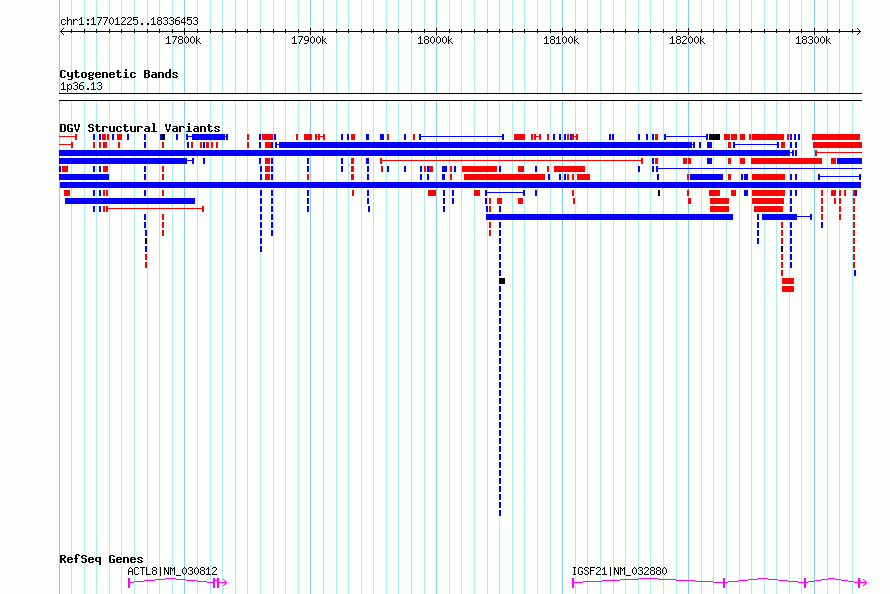Click the 17800k ruler position label
The height and width of the screenshot is (594, 890).
[183, 40]
